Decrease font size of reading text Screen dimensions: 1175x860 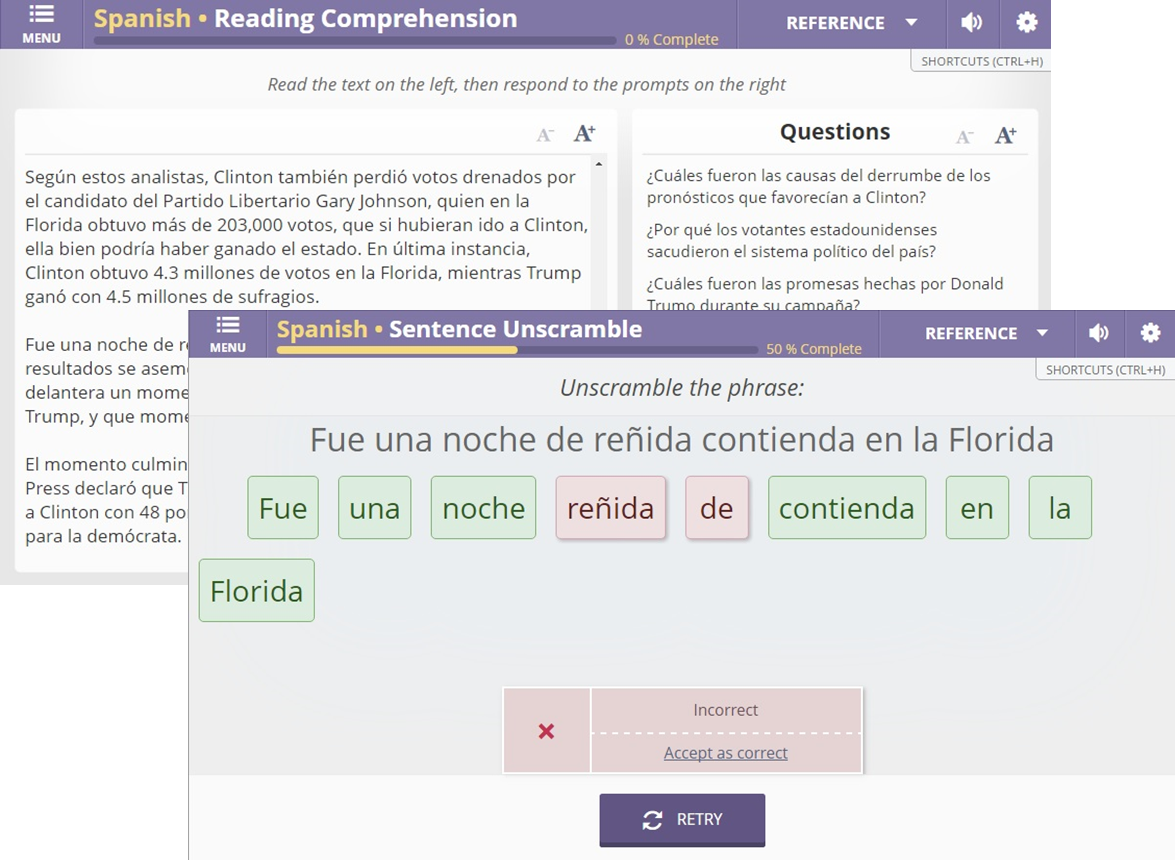point(545,133)
